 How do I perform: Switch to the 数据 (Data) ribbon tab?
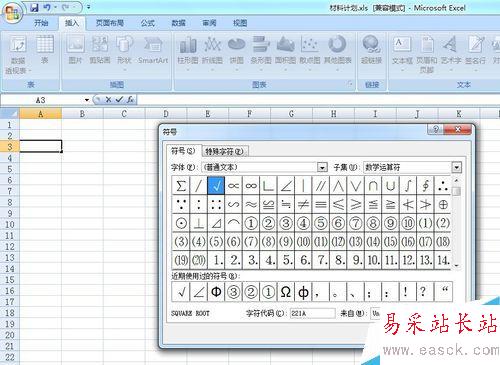pos(178,23)
